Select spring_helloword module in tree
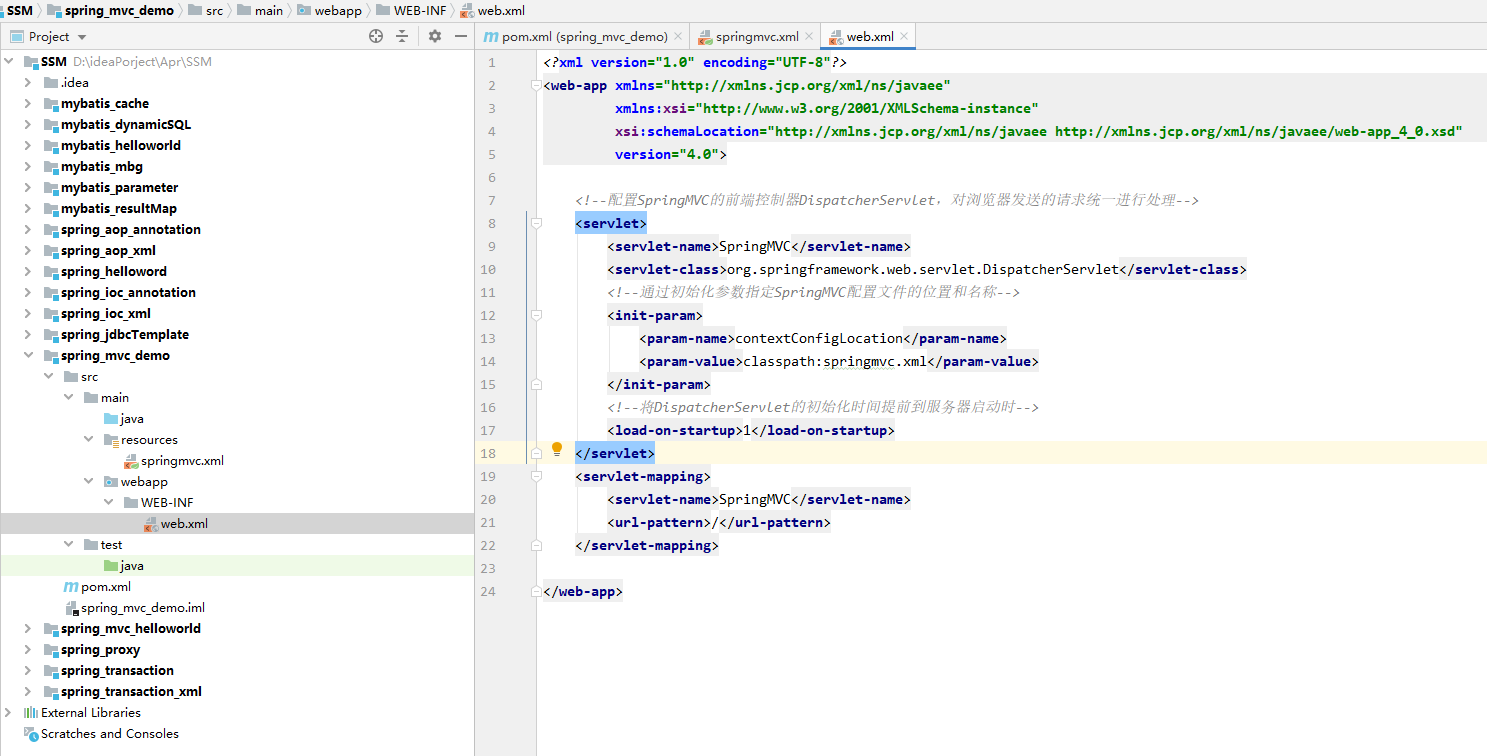Viewport: 1487px width, 756px height. tap(113, 272)
